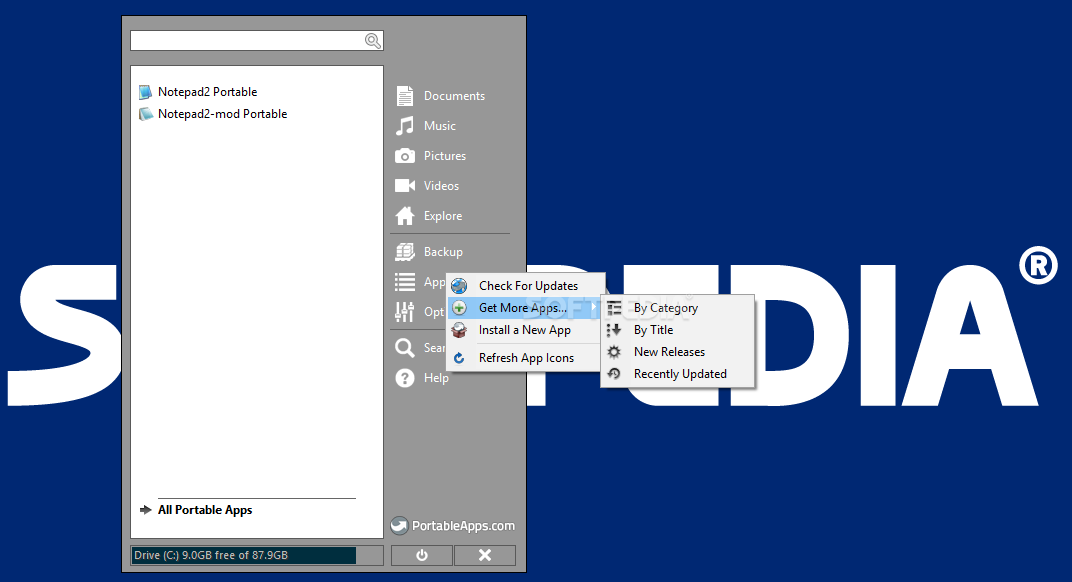Open Videos label in sidebar
The image size is (1072, 582).
tap(441, 185)
